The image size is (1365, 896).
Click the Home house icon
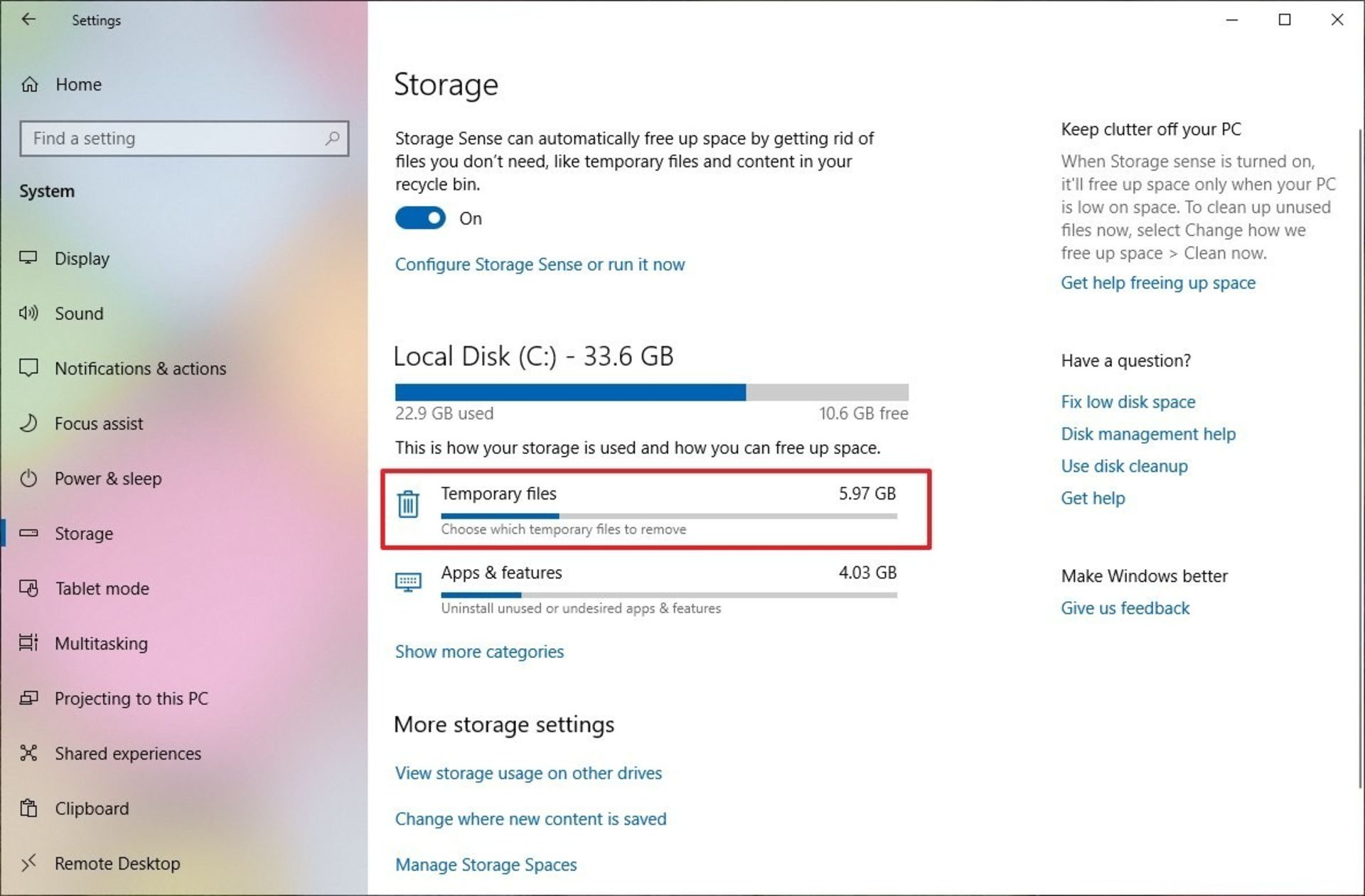(x=30, y=85)
